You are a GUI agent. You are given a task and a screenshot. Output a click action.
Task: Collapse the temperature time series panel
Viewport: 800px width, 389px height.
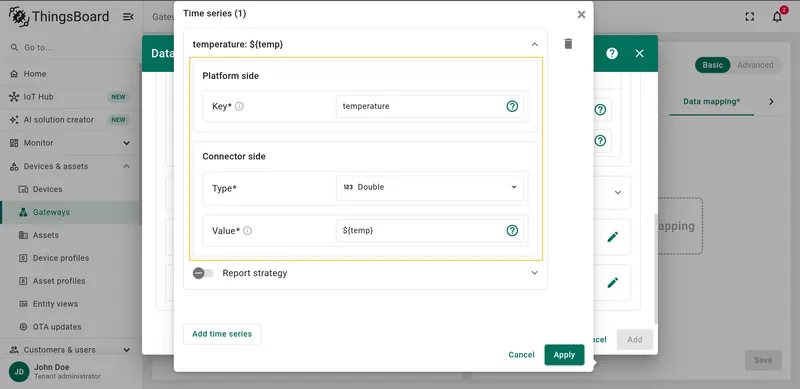coord(534,44)
